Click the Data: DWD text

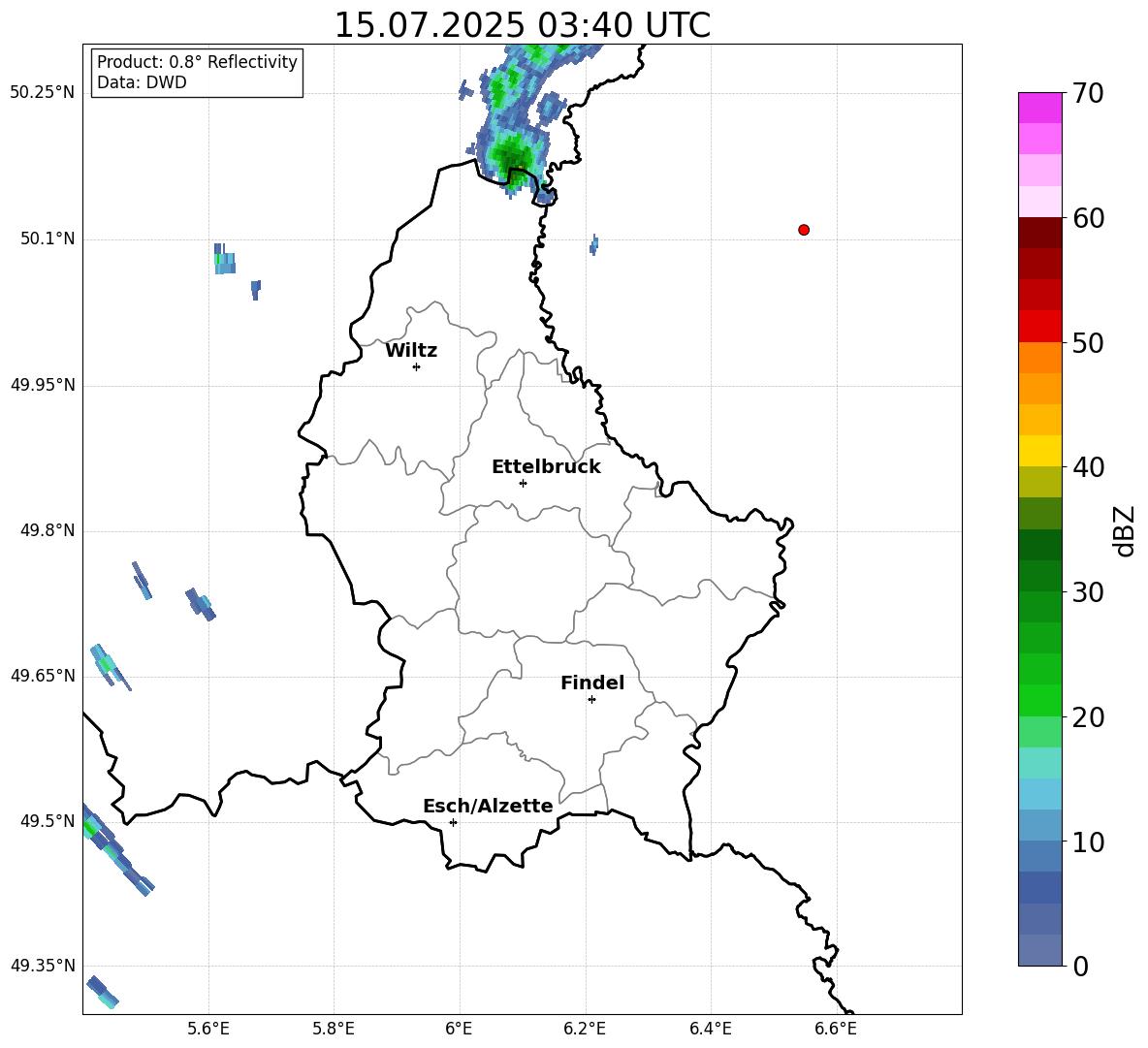[142, 82]
